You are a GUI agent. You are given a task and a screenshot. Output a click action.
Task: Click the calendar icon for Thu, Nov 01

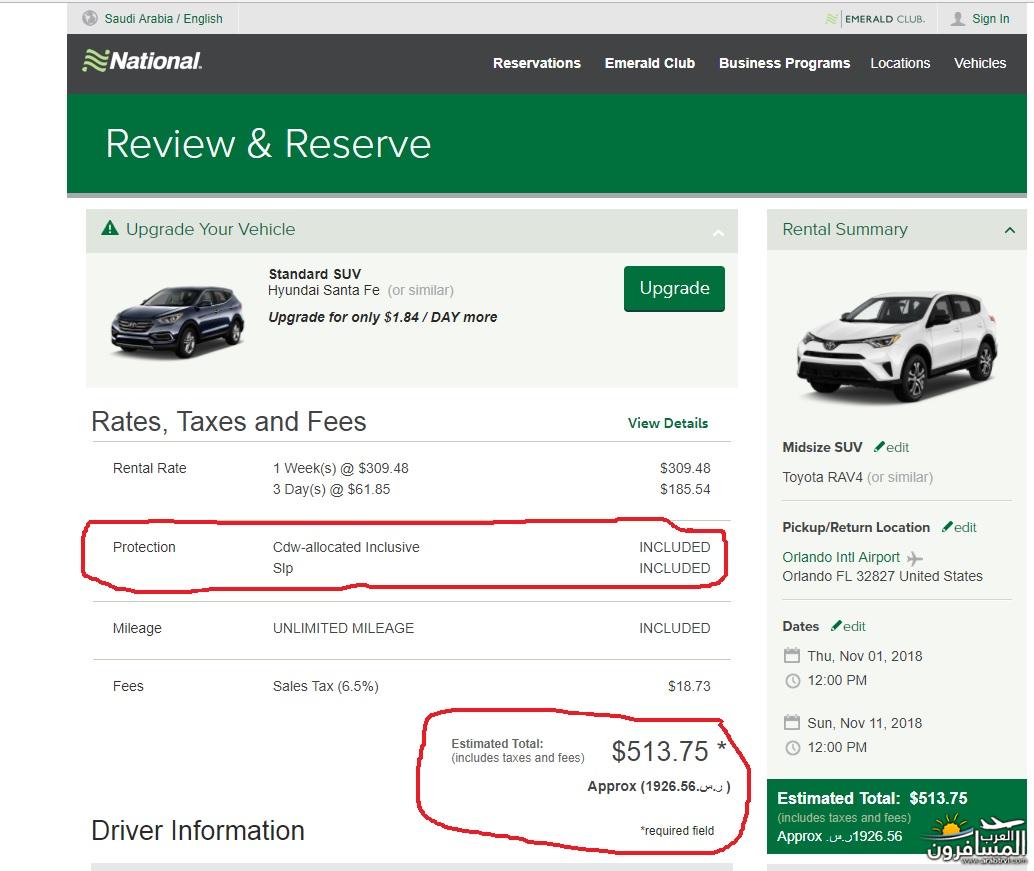click(x=791, y=655)
